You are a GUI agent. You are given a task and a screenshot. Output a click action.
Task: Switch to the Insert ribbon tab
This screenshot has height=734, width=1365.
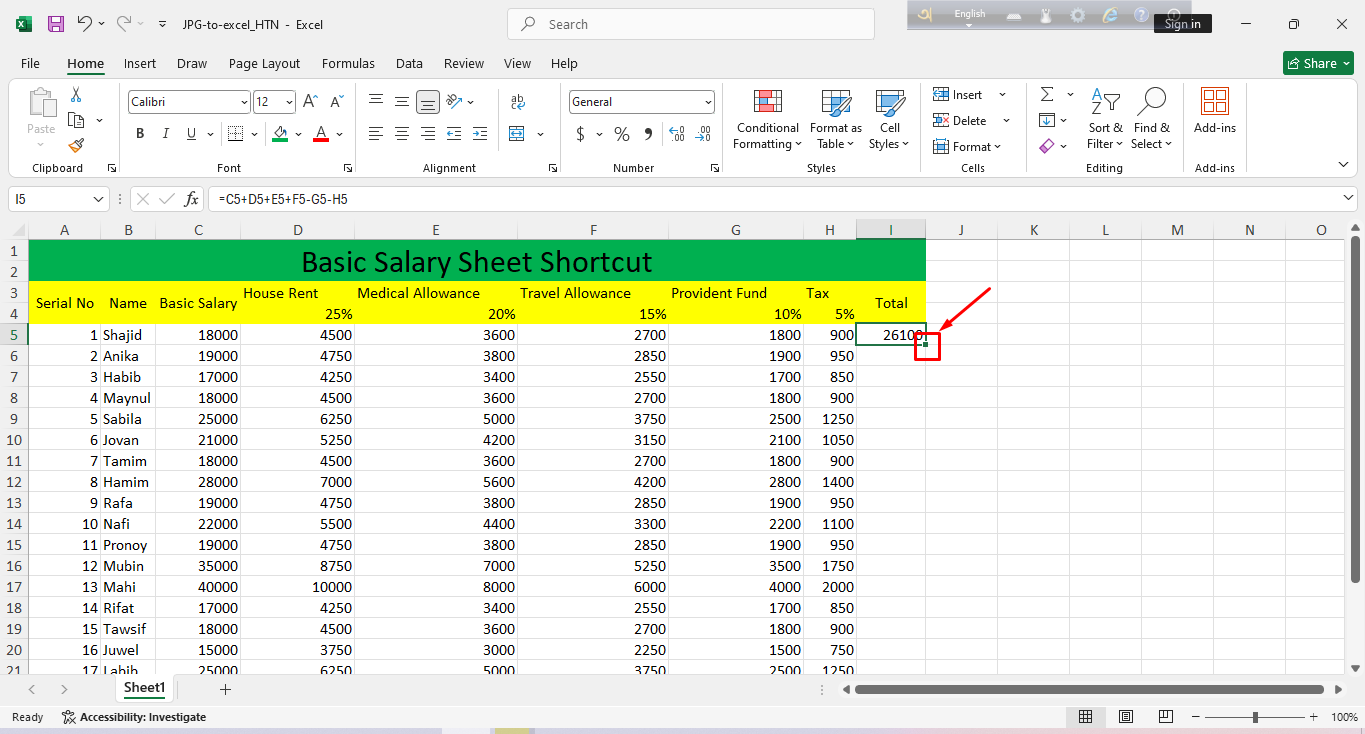(140, 63)
